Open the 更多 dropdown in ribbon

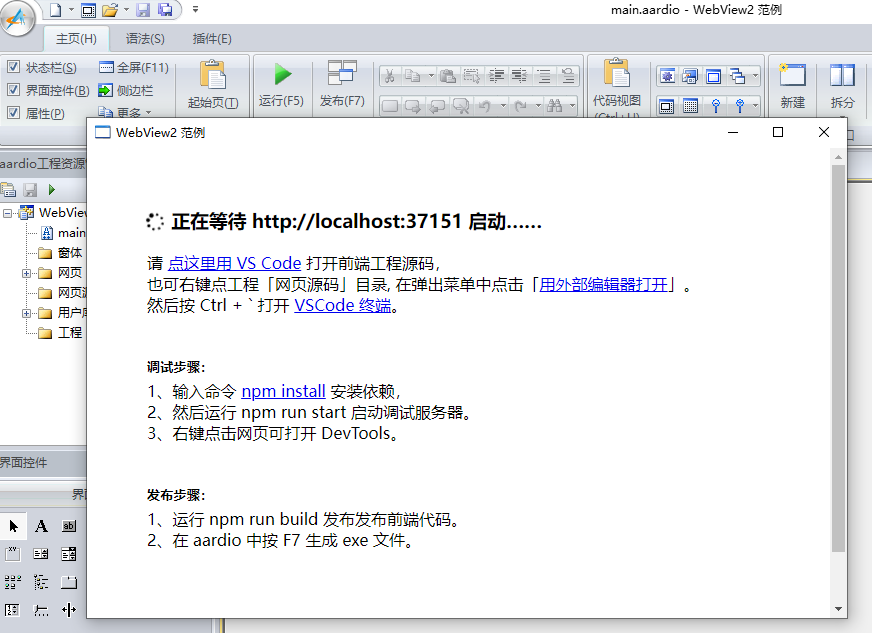tap(125, 113)
